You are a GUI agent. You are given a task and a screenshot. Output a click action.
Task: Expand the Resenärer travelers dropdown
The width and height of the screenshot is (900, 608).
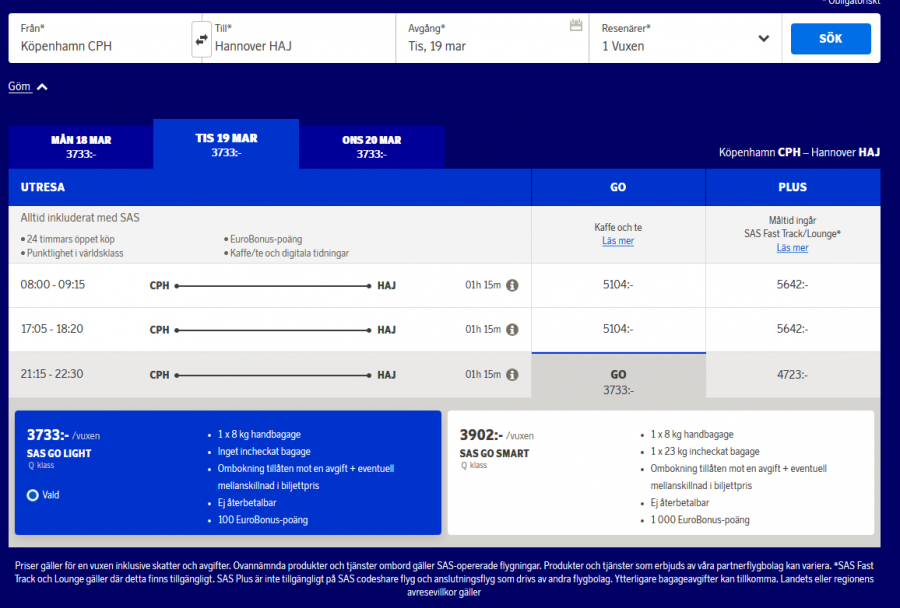[x=763, y=39]
